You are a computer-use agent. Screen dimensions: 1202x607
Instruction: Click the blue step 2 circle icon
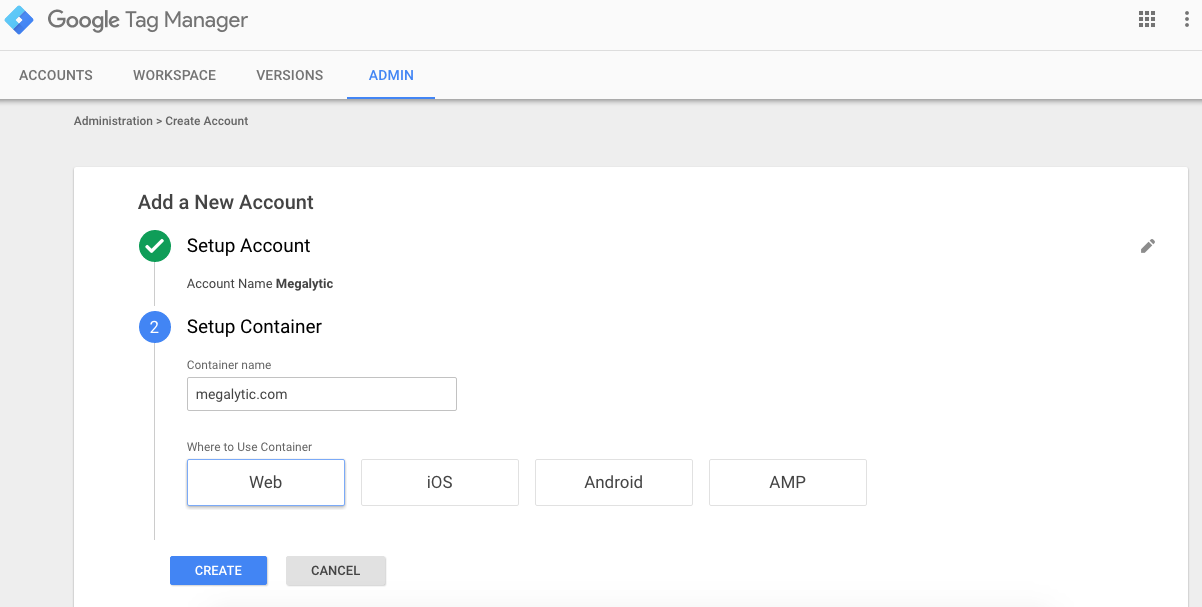tap(154, 327)
